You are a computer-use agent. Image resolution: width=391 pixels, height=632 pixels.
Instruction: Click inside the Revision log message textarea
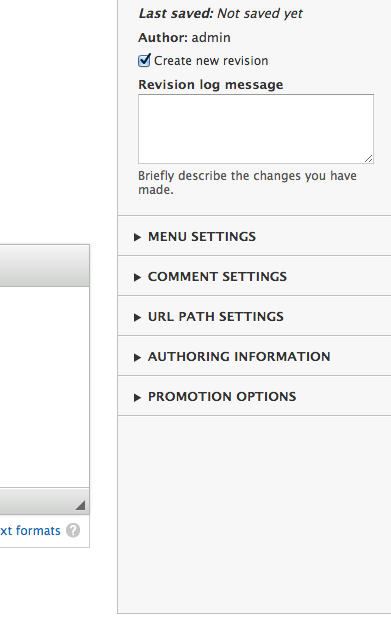256,129
